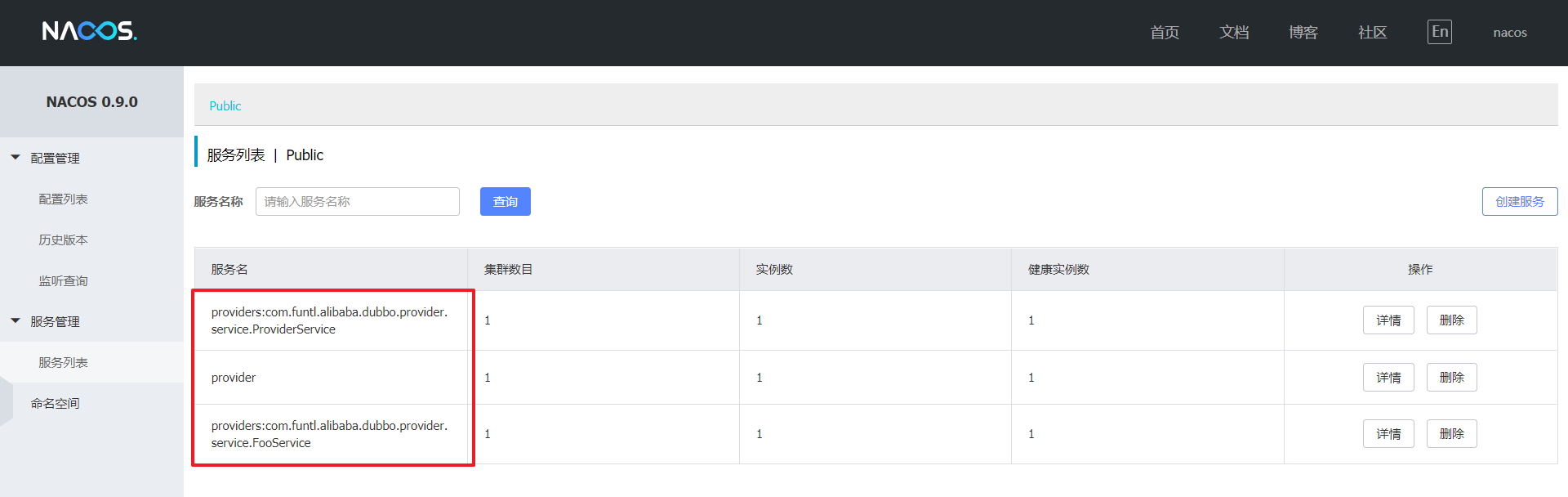Image resolution: width=1568 pixels, height=497 pixels.
Task: Open the nacos user menu
Action: (x=1510, y=33)
